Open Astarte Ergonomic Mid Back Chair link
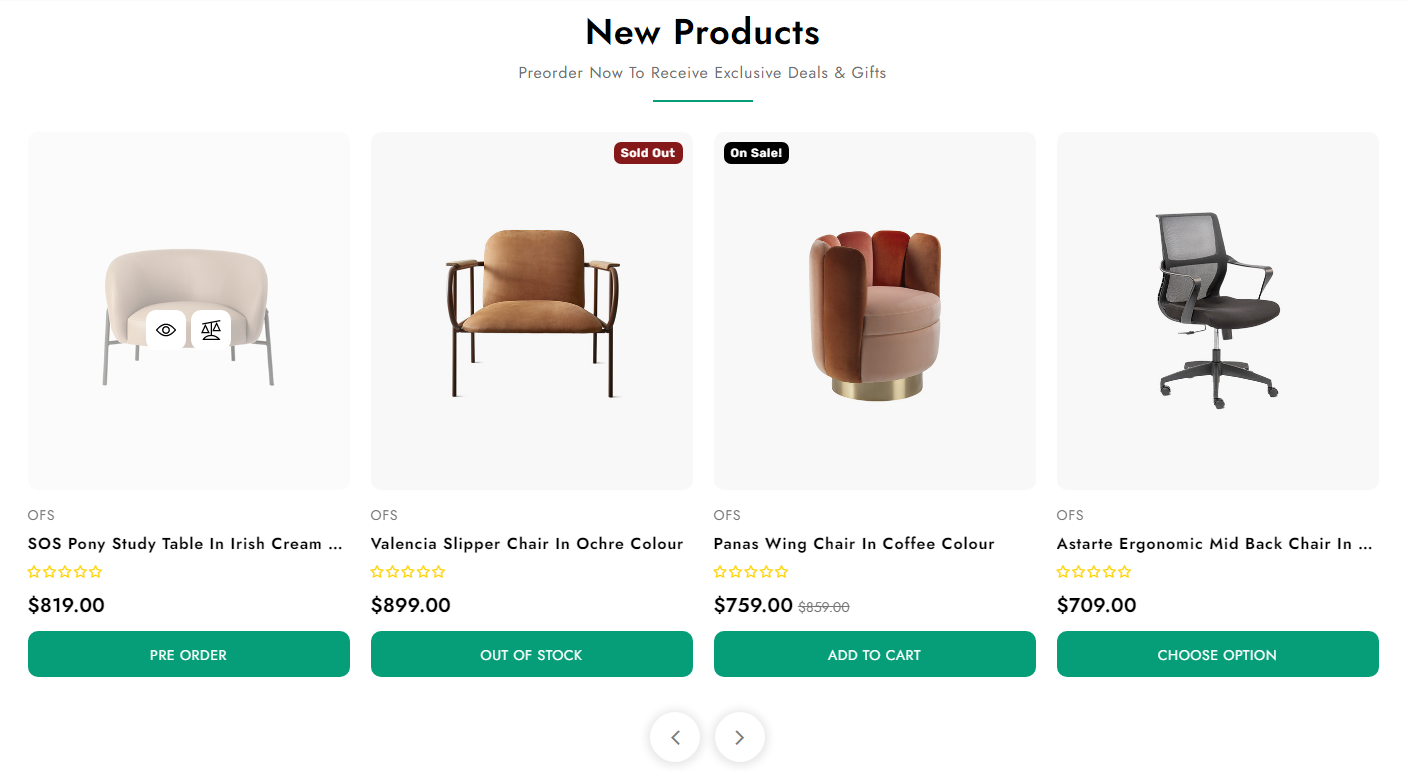Image resolution: width=1409 pixels, height=771 pixels. point(1214,544)
